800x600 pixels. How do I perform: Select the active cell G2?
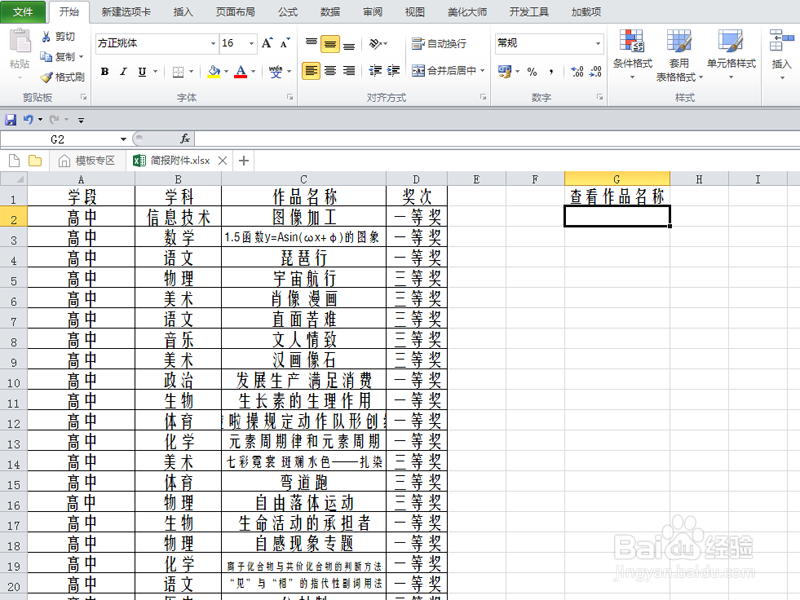617,216
